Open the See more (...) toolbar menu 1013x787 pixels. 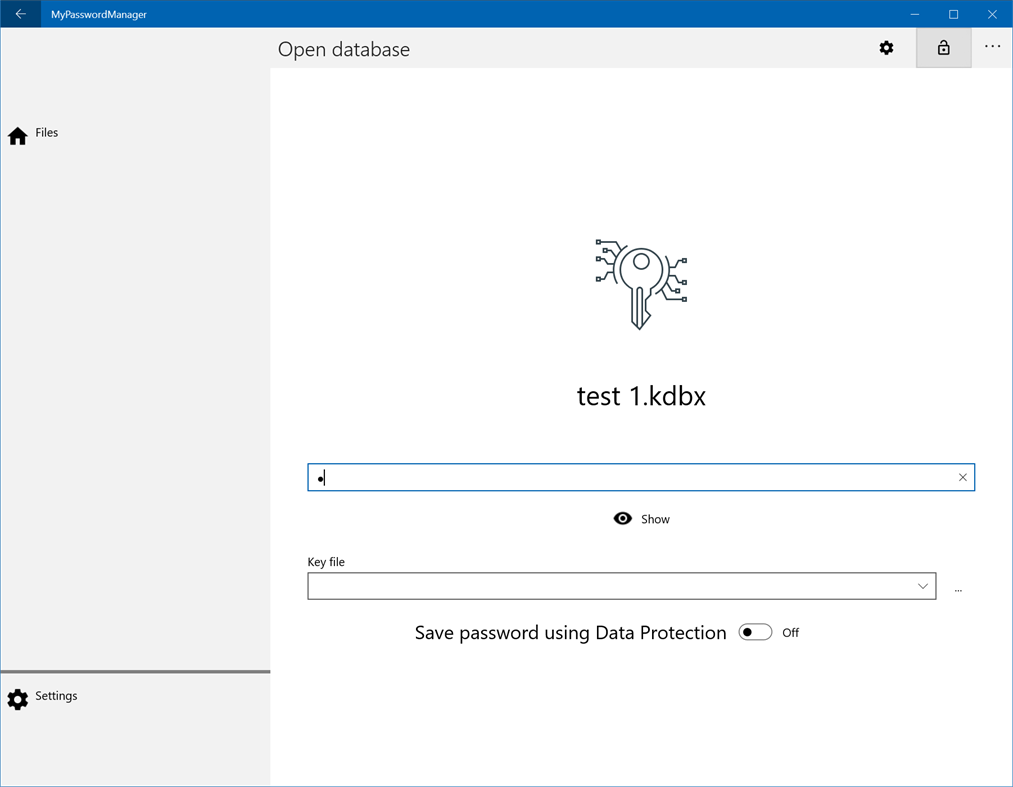pyautogui.click(x=992, y=47)
